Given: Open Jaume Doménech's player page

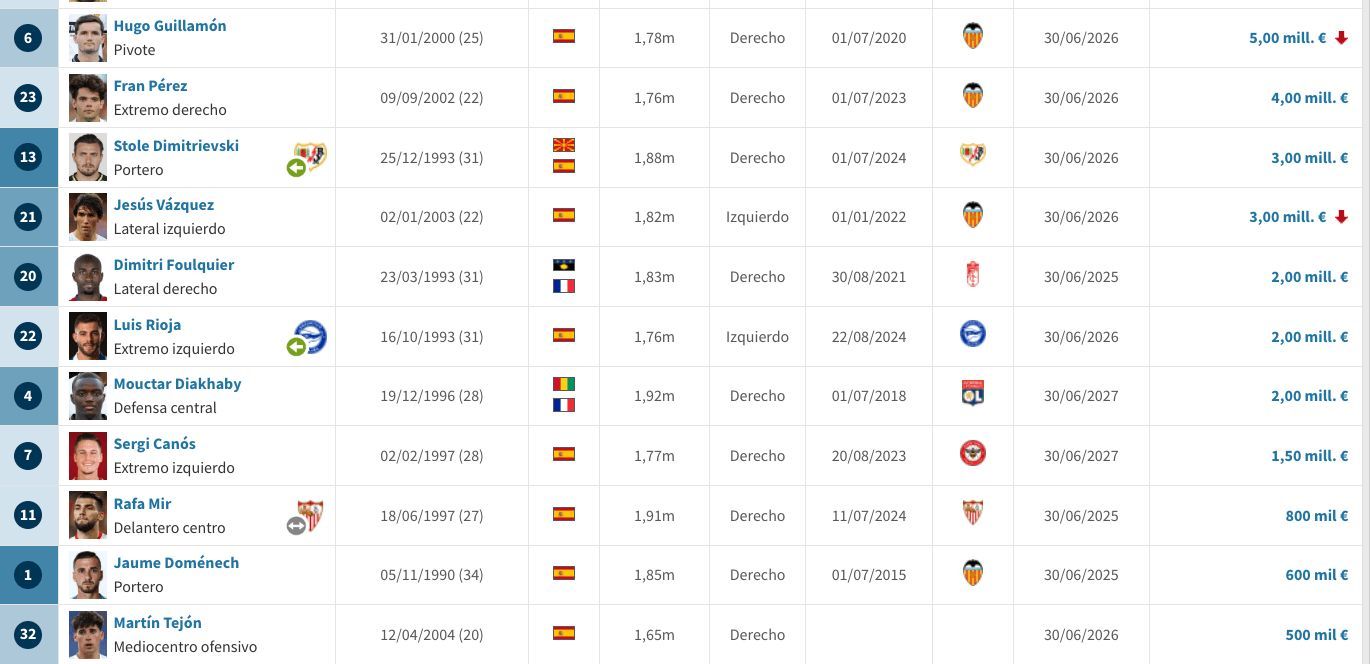Looking at the screenshot, I should pyautogui.click(x=176, y=562).
